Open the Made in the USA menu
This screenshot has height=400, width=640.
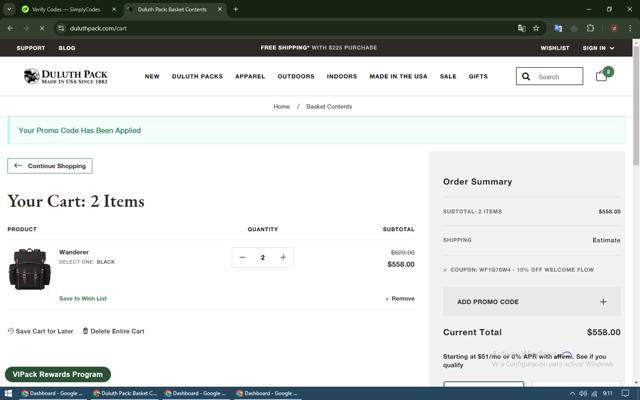pyautogui.click(x=398, y=76)
